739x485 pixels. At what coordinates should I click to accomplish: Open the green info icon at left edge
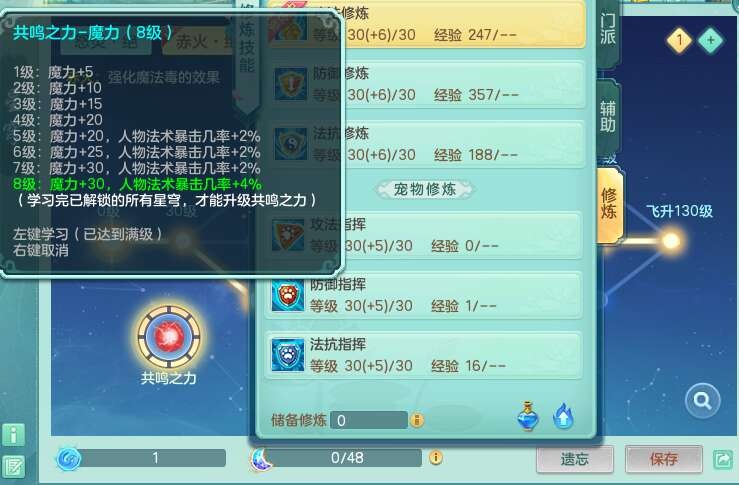pyautogui.click(x=14, y=435)
